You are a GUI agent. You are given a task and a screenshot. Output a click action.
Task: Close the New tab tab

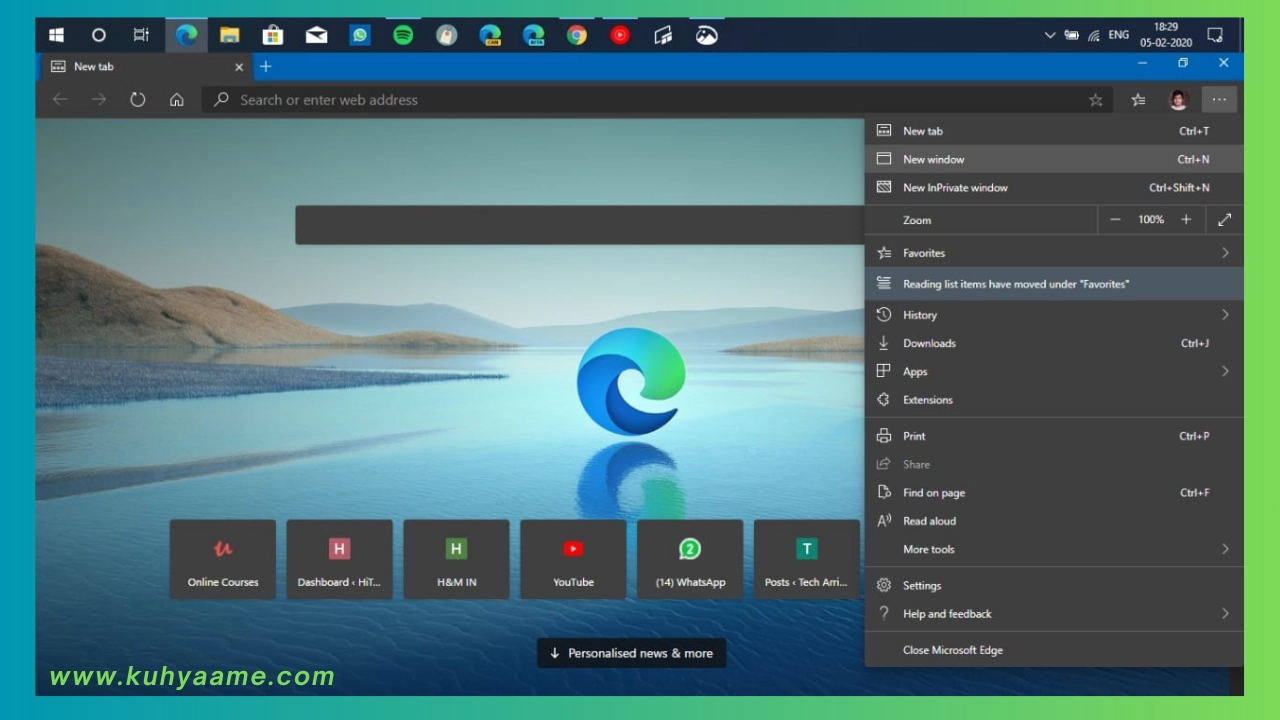[239, 67]
